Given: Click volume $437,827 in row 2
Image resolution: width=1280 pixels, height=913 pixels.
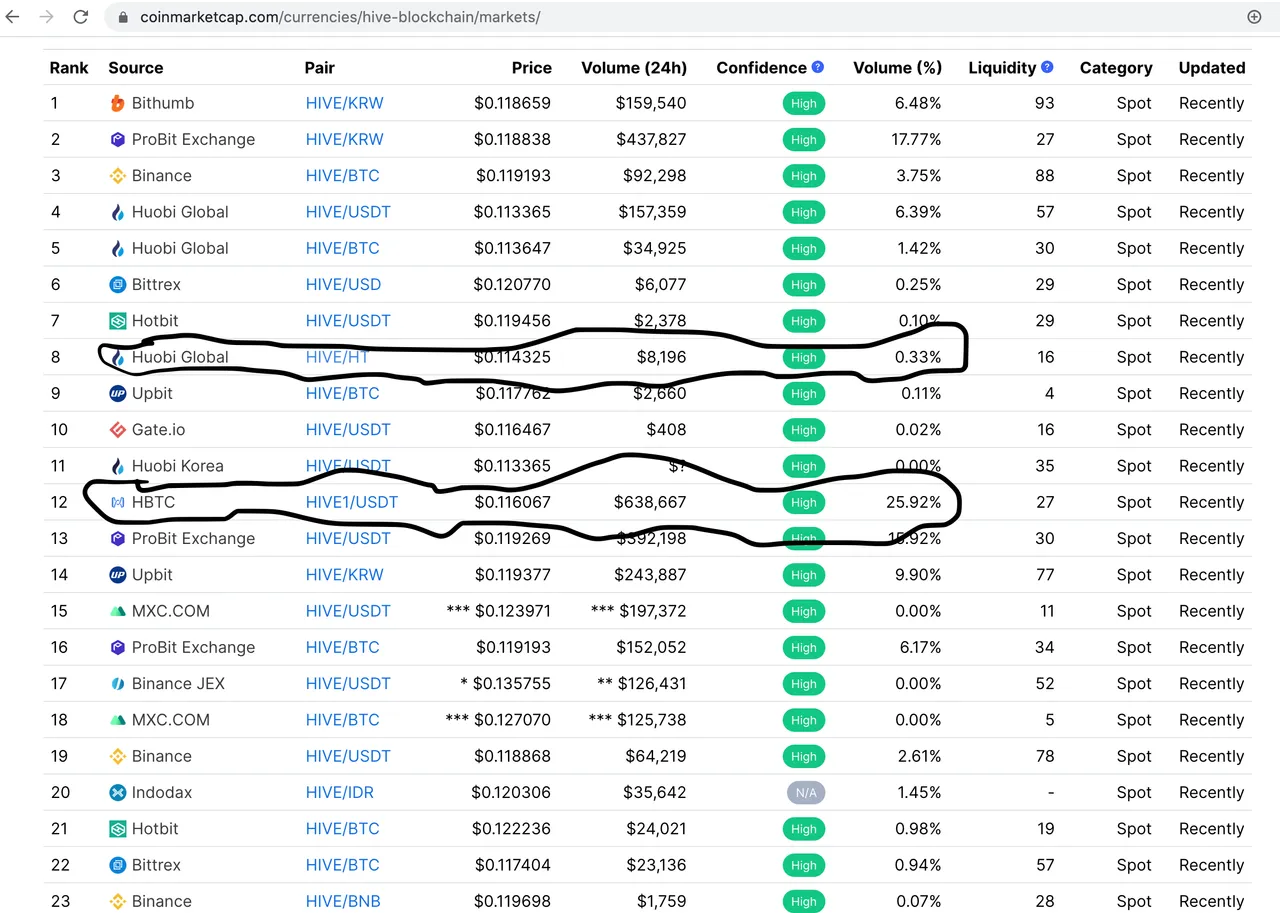Looking at the screenshot, I should 651,139.
